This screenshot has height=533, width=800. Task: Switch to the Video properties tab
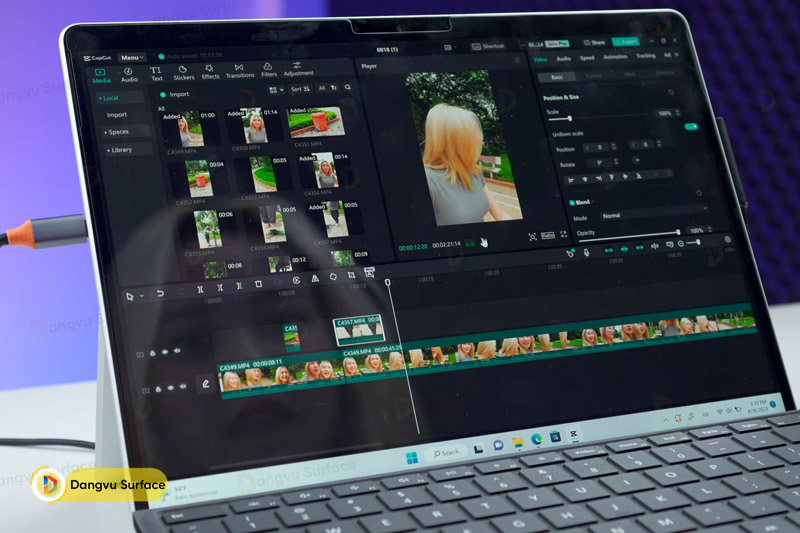tap(540, 59)
